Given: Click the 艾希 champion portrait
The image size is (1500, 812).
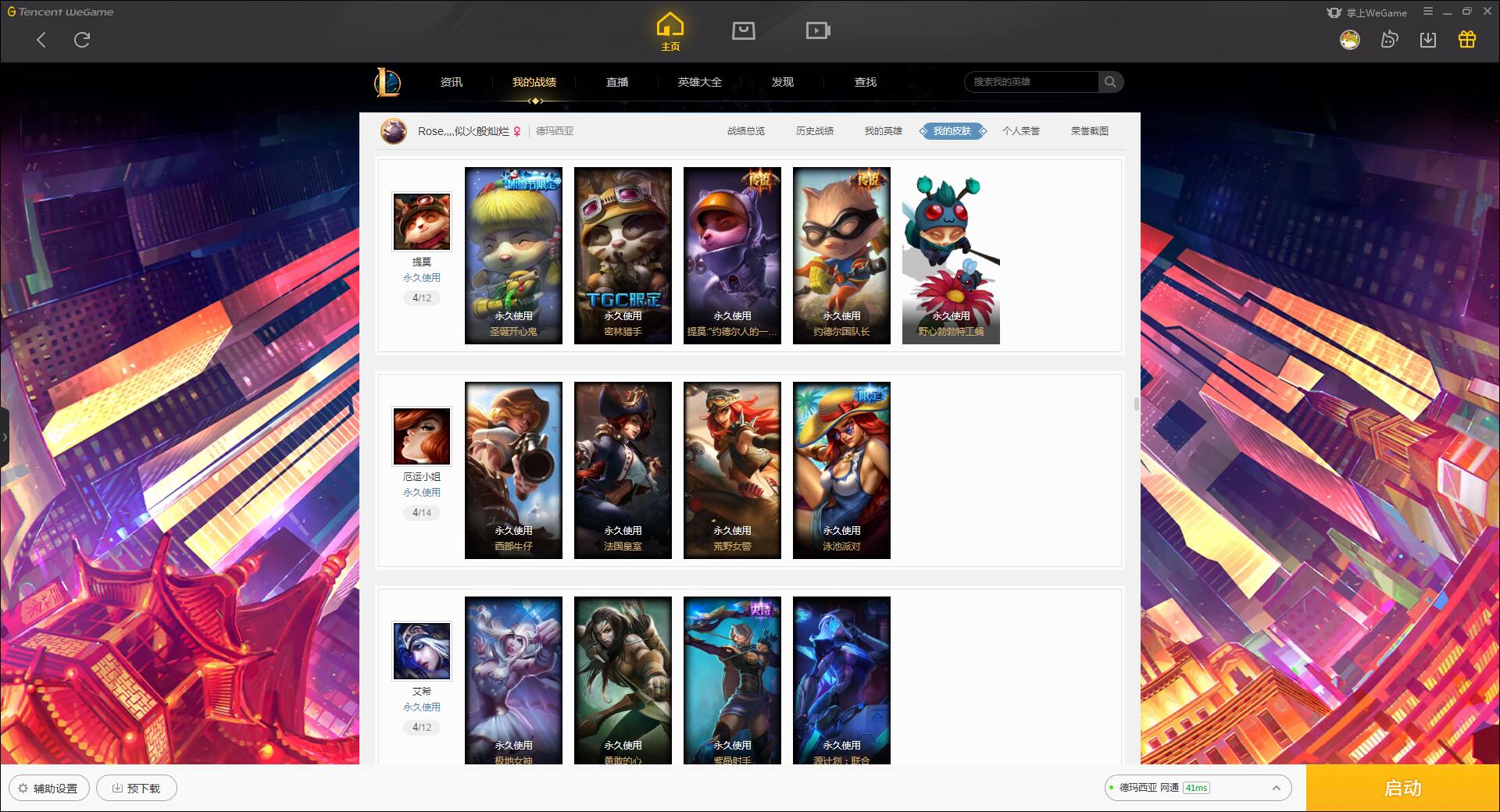Looking at the screenshot, I should coord(422,652).
